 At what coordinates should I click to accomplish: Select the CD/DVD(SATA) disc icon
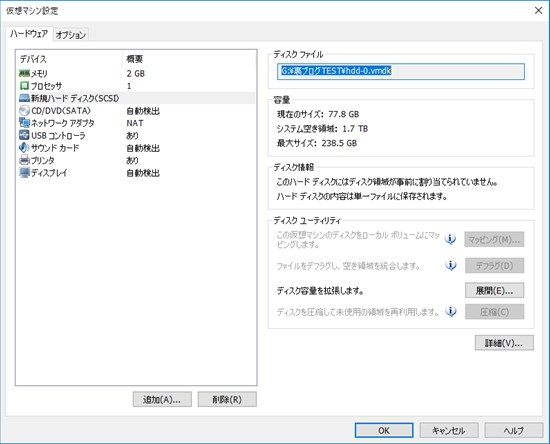point(24,110)
